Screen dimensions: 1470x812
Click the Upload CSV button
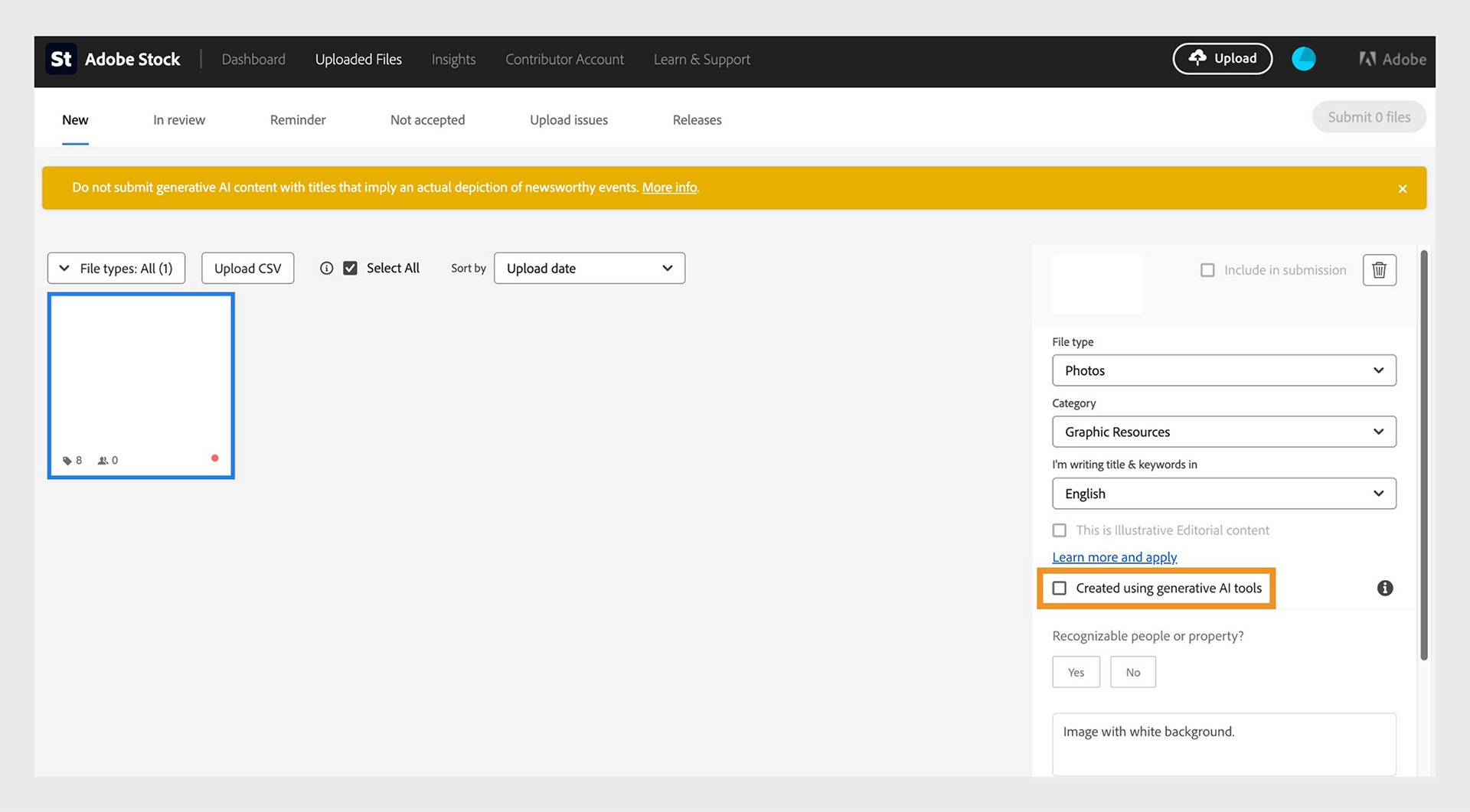pos(247,269)
